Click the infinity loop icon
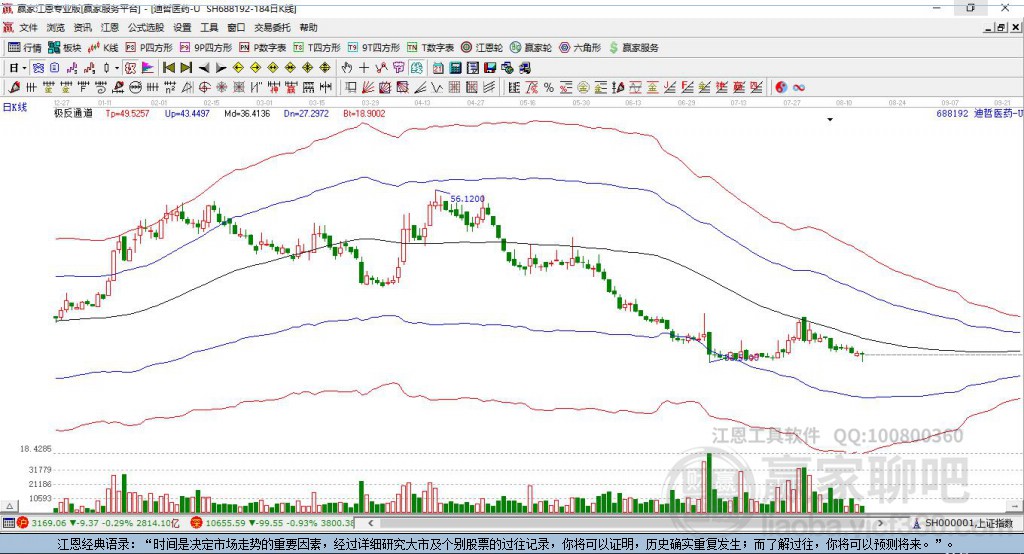Image resolution: width=1024 pixels, height=554 pixels. (x=798, y=88)
